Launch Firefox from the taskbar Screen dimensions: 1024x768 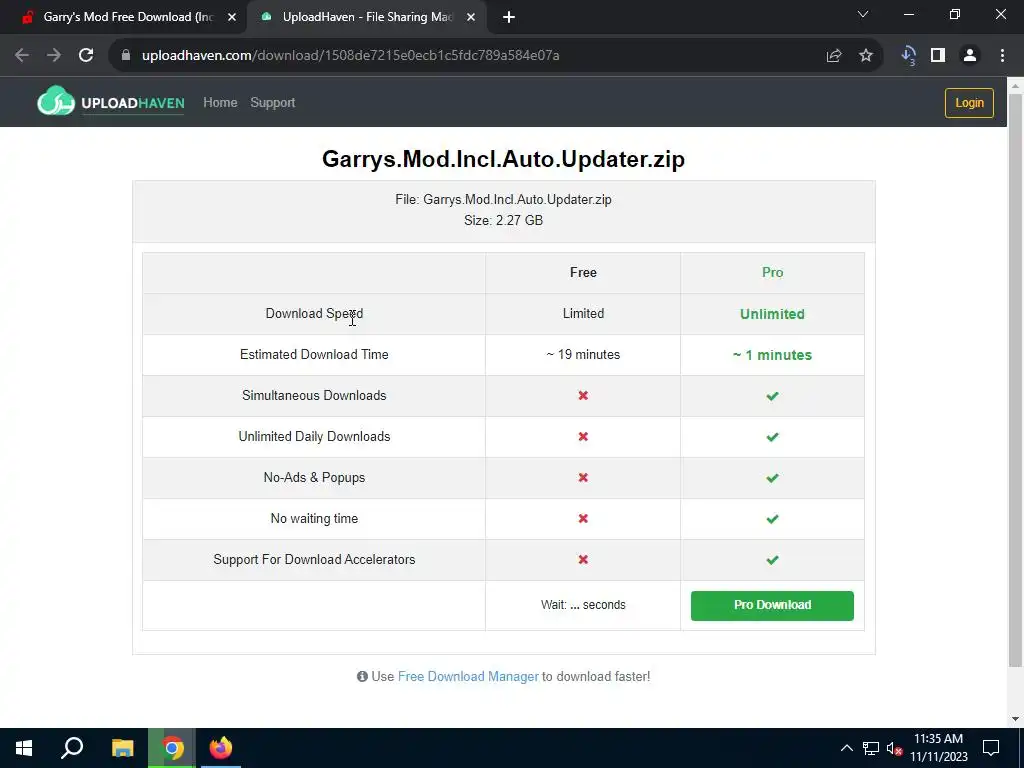(x=221, y=748)
